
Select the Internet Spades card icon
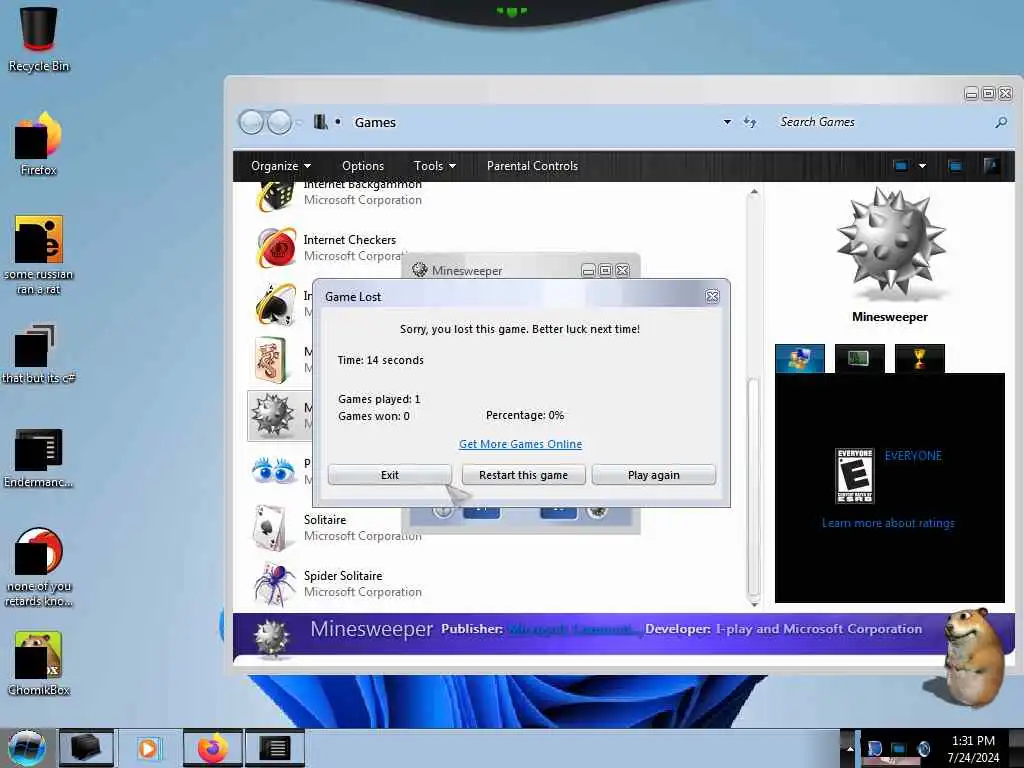pyautogui.click(x=276, y=304)
